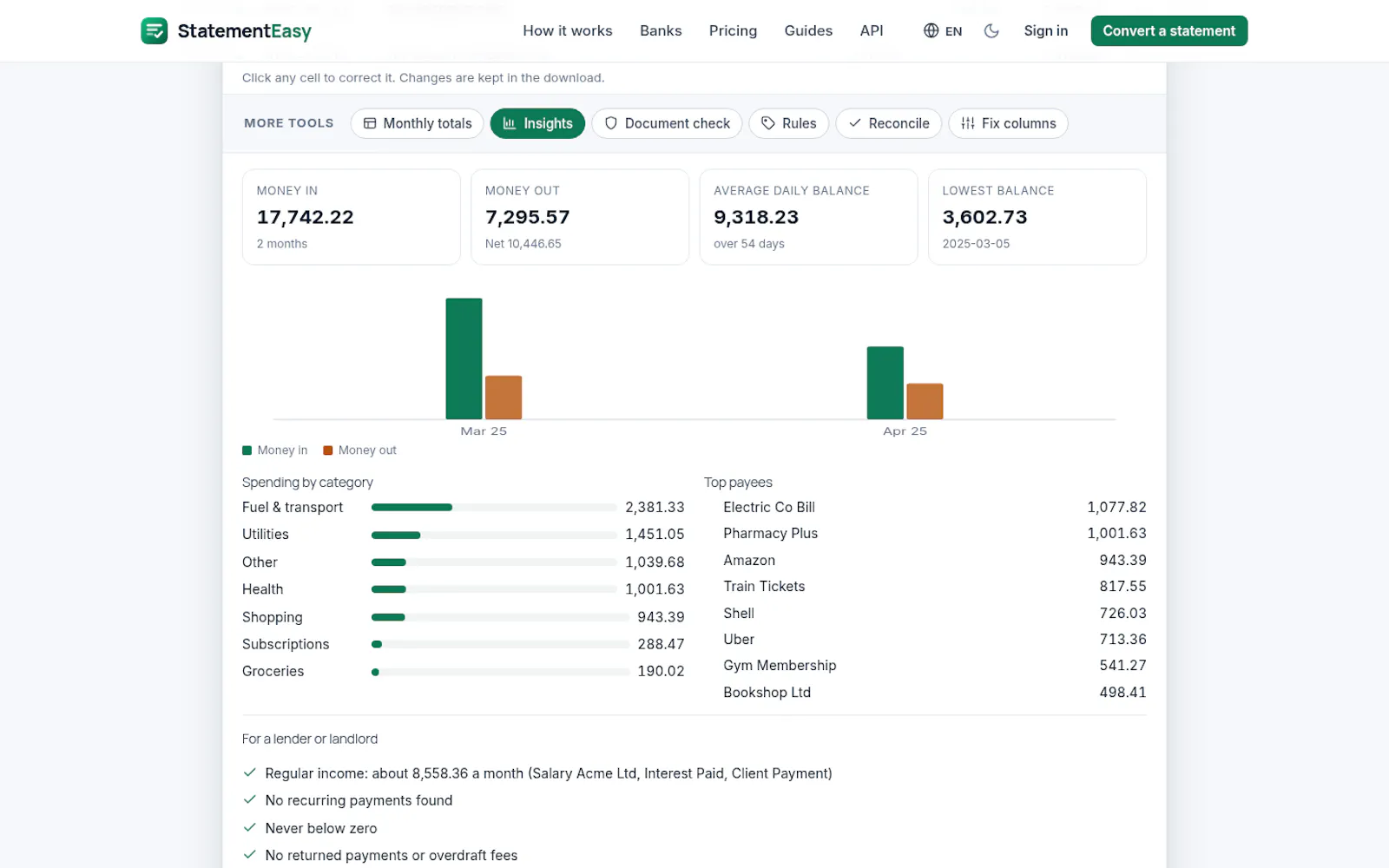Screen dimensions: 1389x868
Task: Open the Fix columns tool
Action: click(1008, 123)
